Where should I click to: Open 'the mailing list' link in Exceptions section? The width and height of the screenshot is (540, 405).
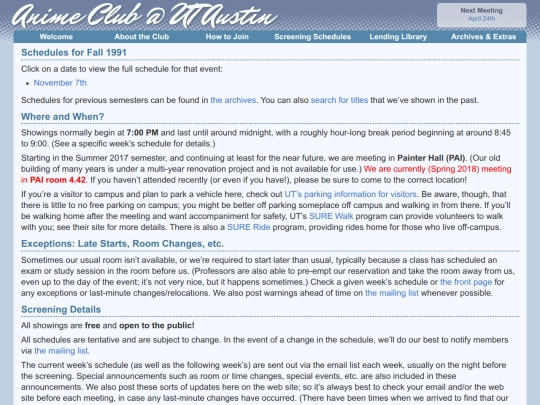pyautogui.click(x=392, y=293)
